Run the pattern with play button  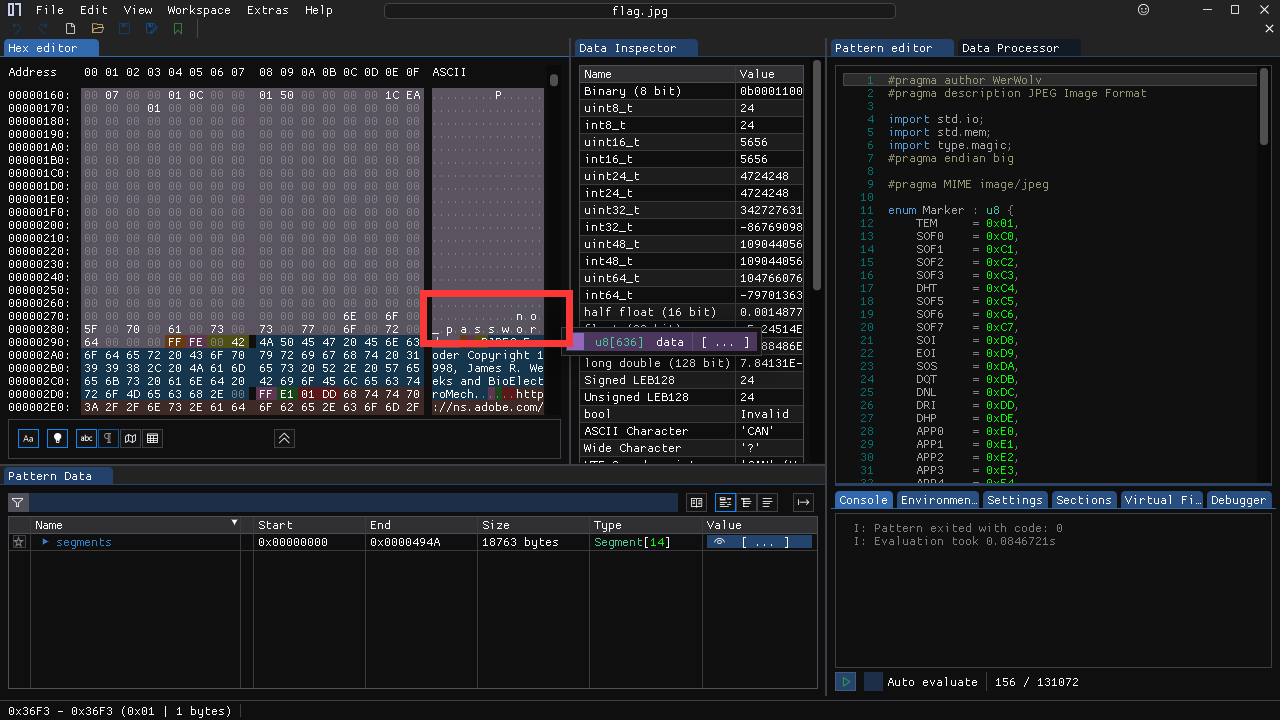click(x=846, y=682)
